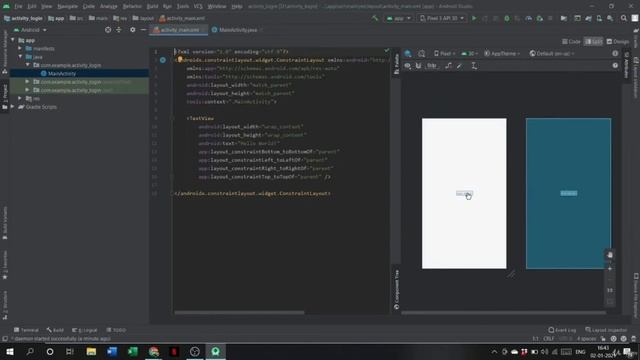Open the Build tool window
This screenshot has width=640, height=360.
click(x=55, y=330)
